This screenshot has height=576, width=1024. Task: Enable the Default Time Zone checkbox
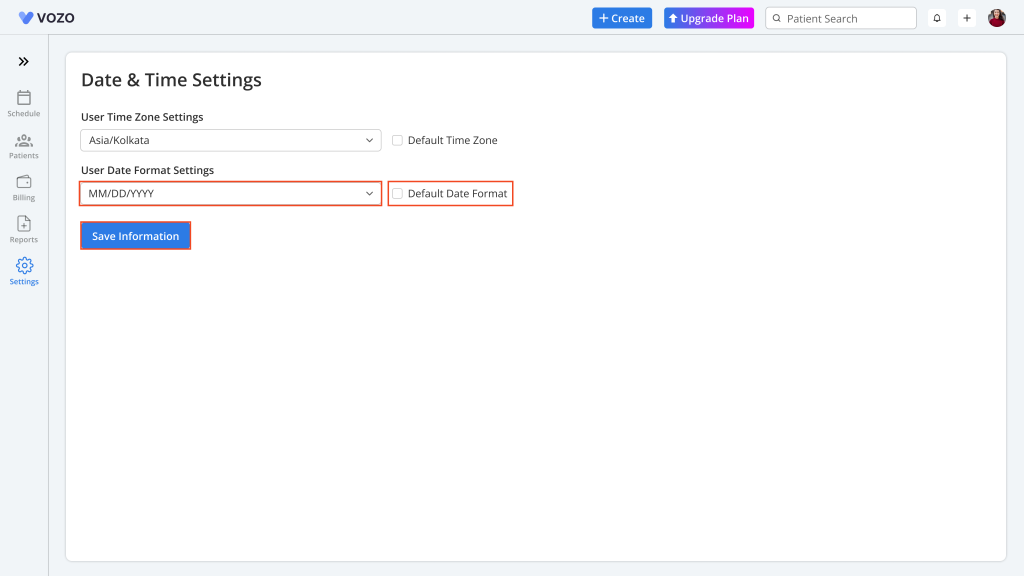pos(397,140)
